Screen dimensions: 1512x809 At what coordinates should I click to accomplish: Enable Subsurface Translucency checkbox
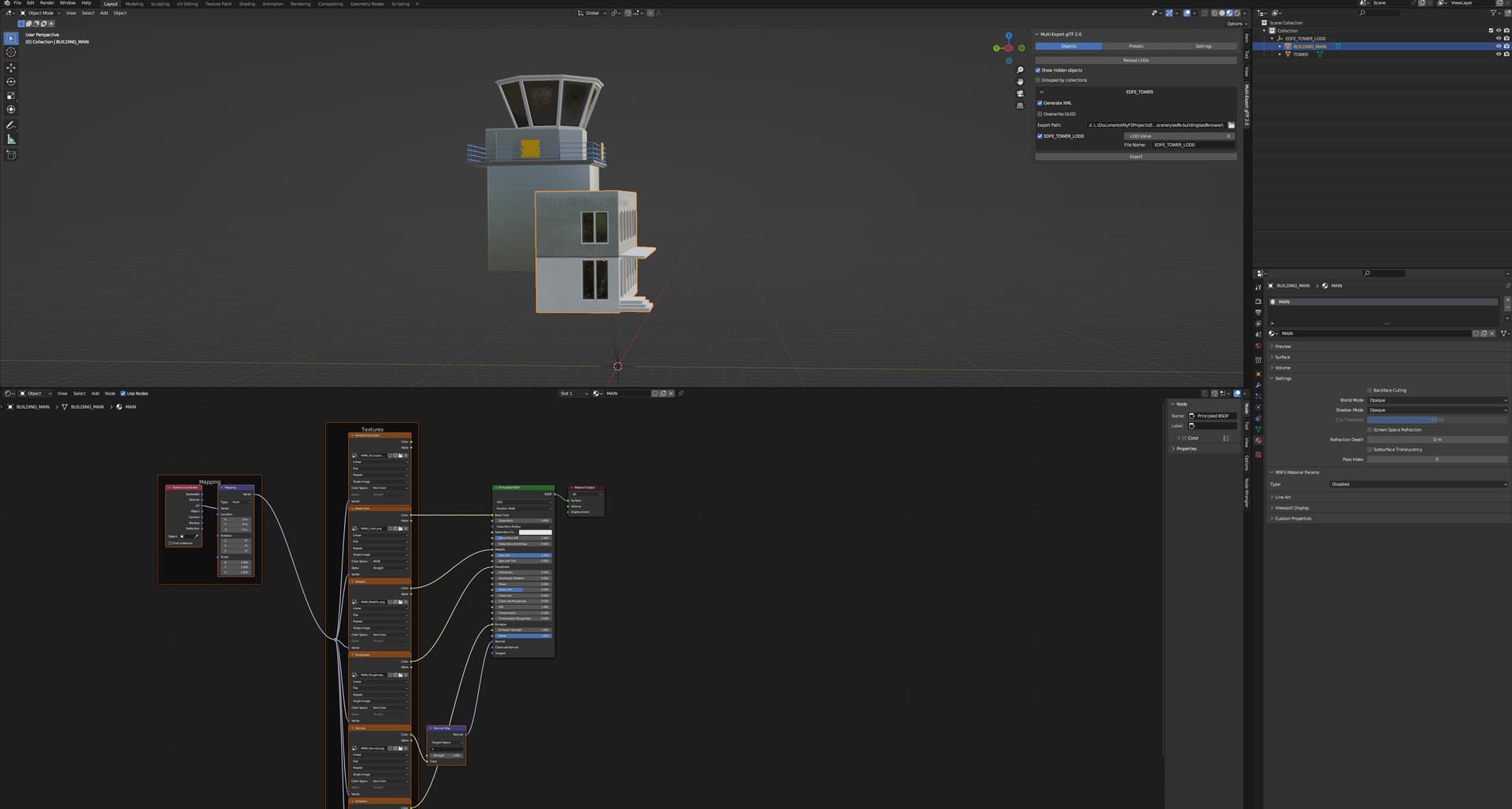click(1370, 450)
